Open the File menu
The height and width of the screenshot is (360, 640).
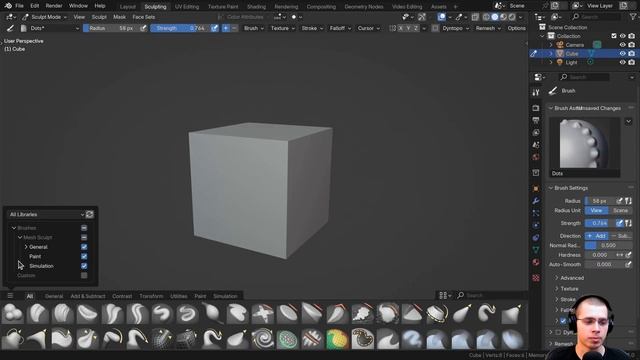point(19,6)
